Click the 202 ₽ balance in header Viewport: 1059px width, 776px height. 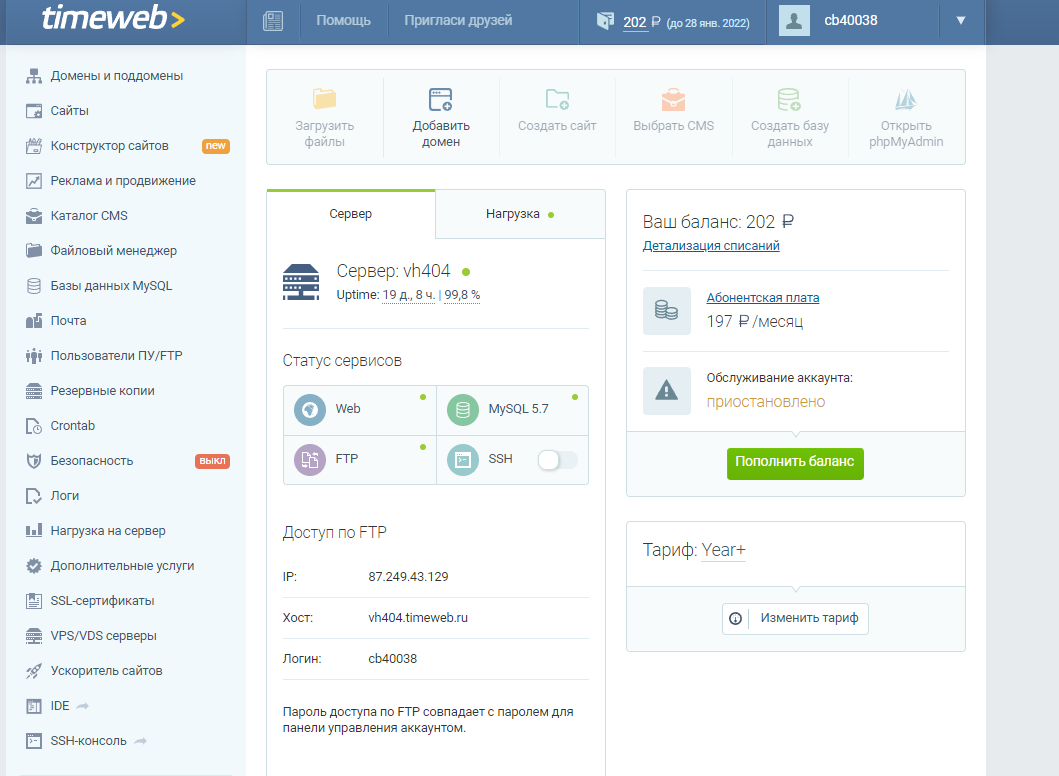(642, 22)
